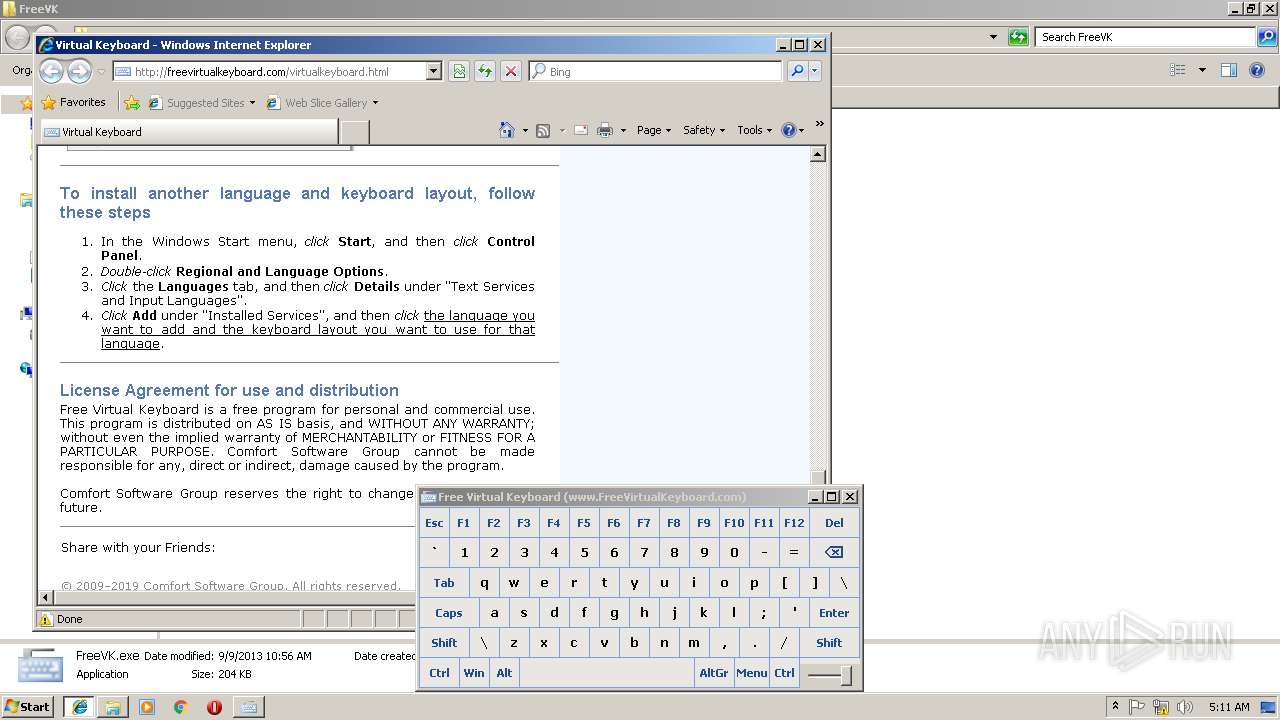This screenshot has height=720, width=1280.
Task: Open Windows Explorer from taskbar
Action: point(113,707)
